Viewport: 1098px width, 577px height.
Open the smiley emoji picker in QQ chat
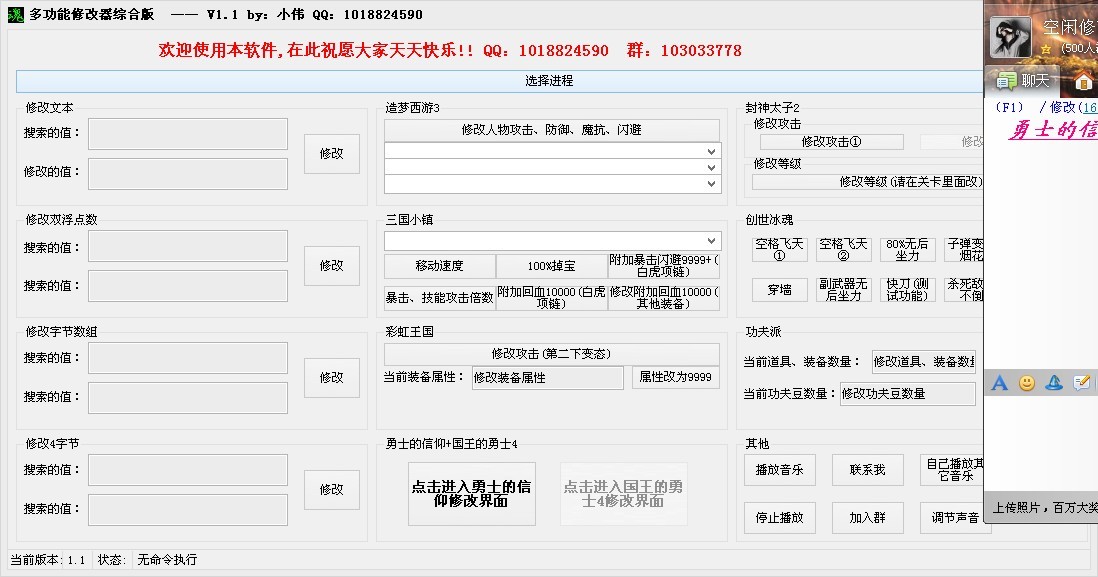(x=1027, y=382)
